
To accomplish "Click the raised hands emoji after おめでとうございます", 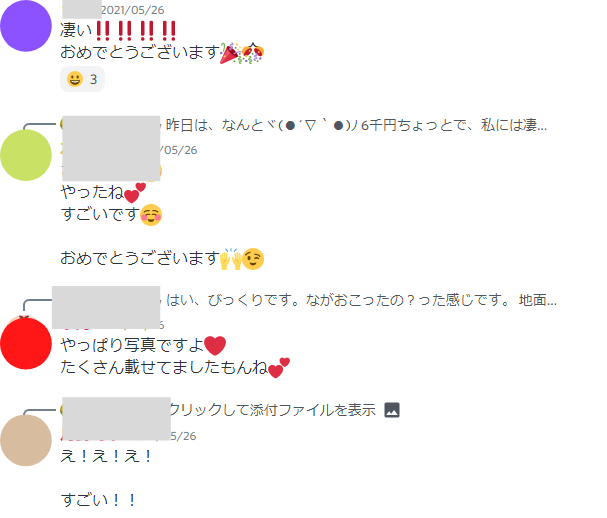I will click(231, 259).
